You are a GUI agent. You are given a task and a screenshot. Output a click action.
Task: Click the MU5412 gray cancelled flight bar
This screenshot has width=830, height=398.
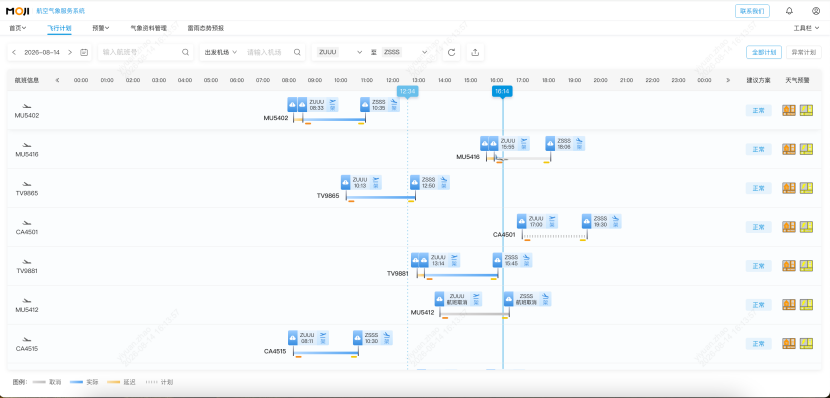point(474,314)
